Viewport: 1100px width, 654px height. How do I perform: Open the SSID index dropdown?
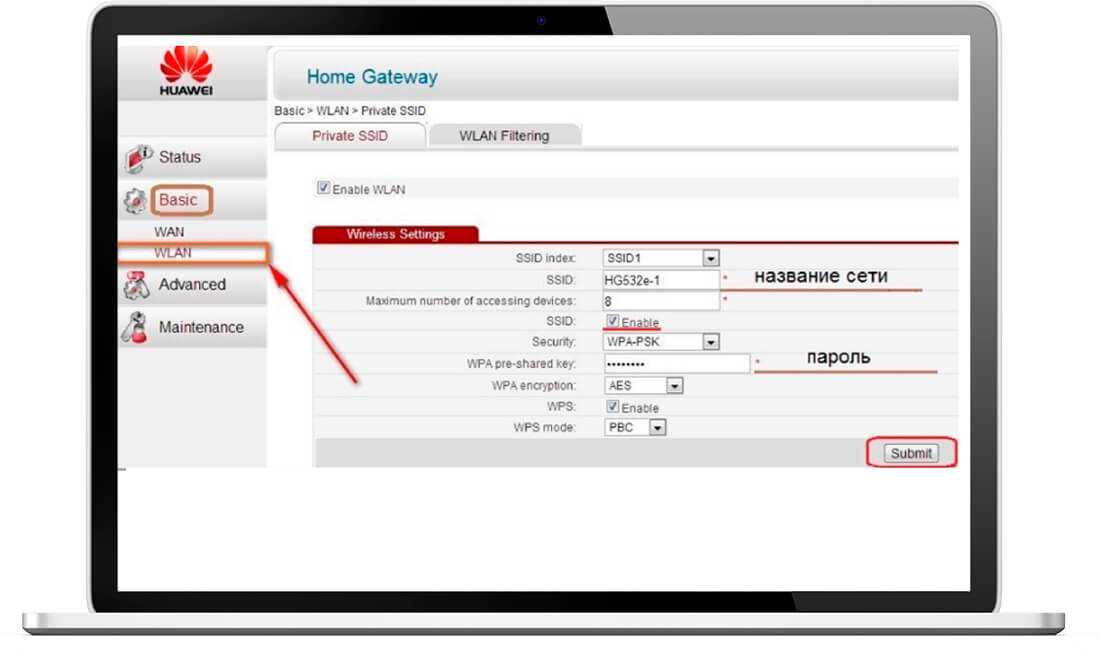click(661, 258)
